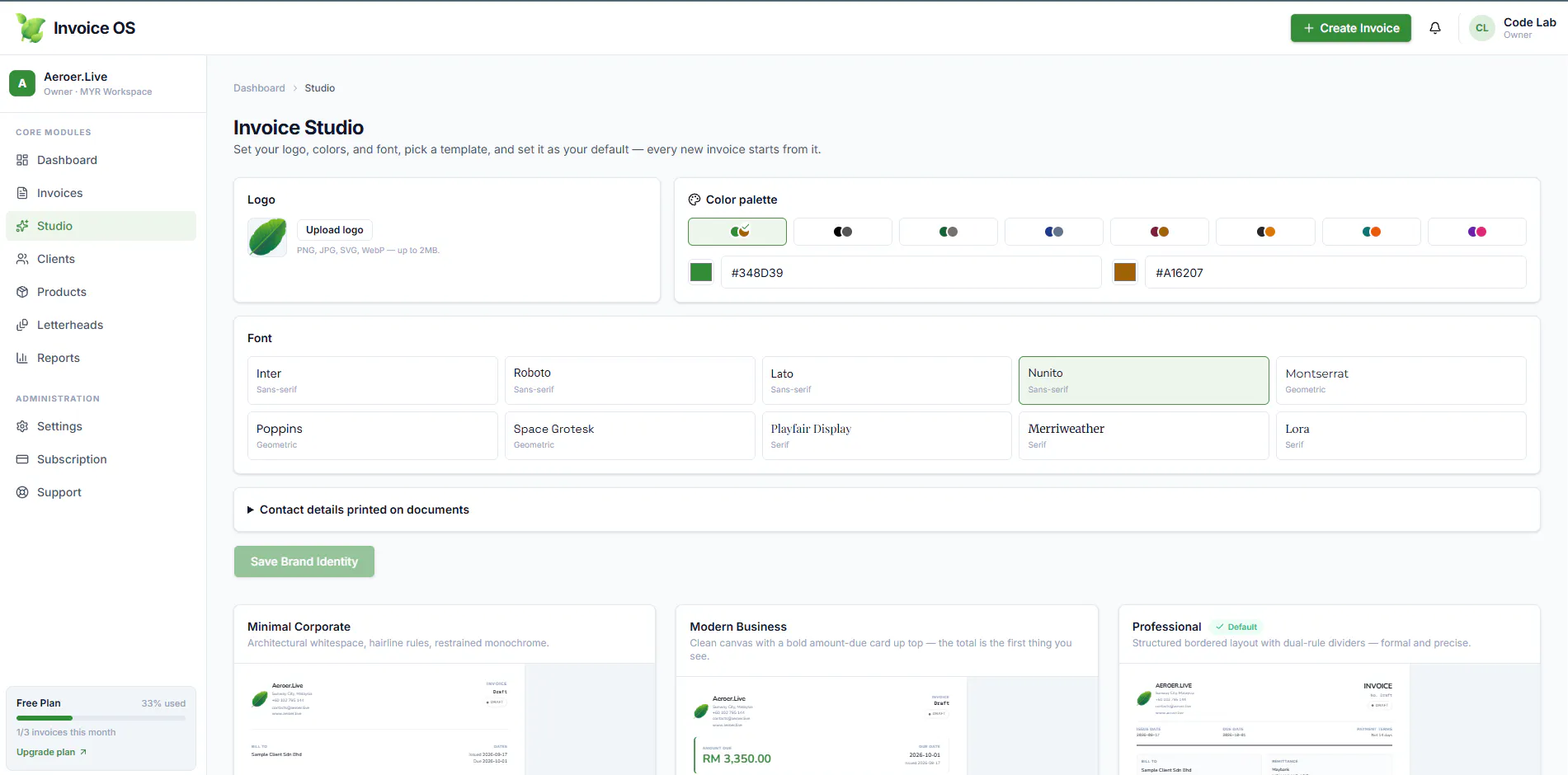
Task: Open the primary green color swatch picker
Action: click(701, 272)
